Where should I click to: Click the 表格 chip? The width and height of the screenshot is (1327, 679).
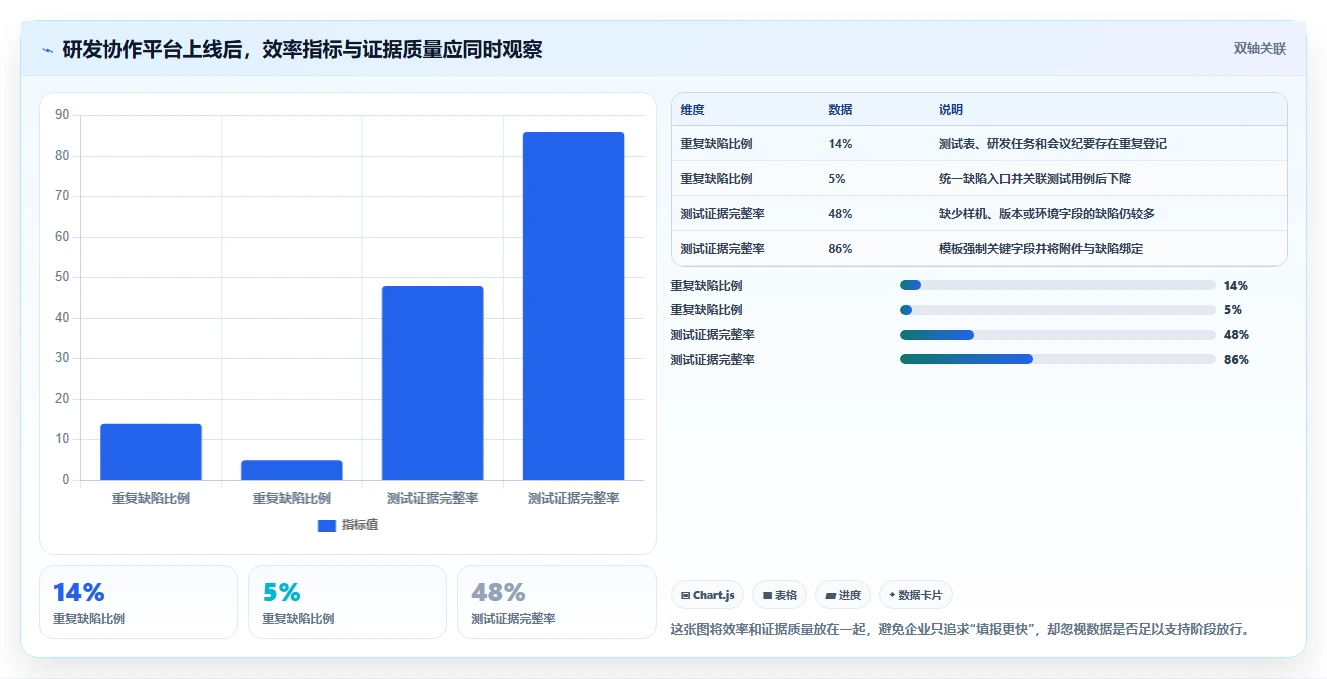pos(779,595)
